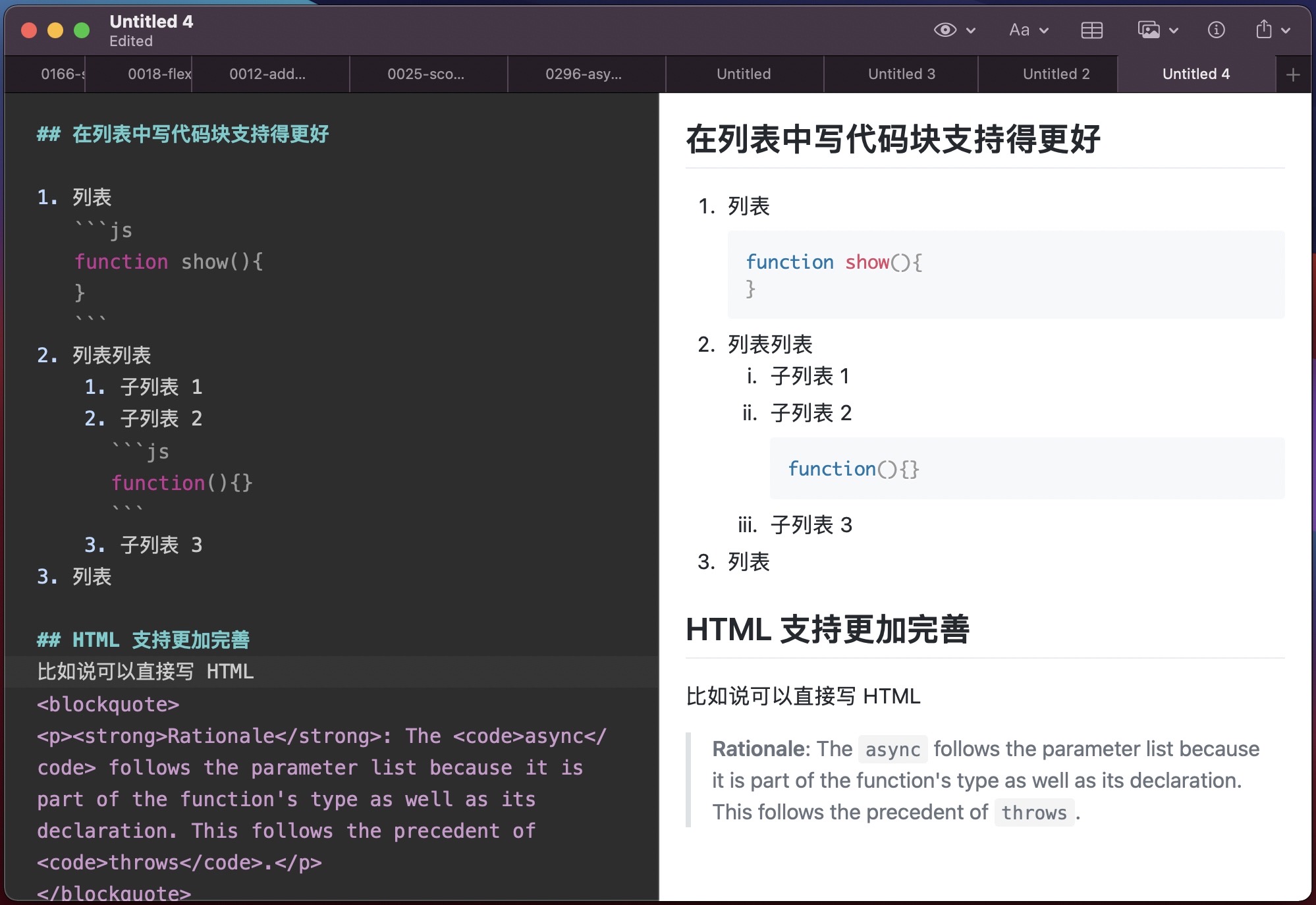
Task: Click HTML 支持更加完善 heading in preview
Action: [827, 629]
